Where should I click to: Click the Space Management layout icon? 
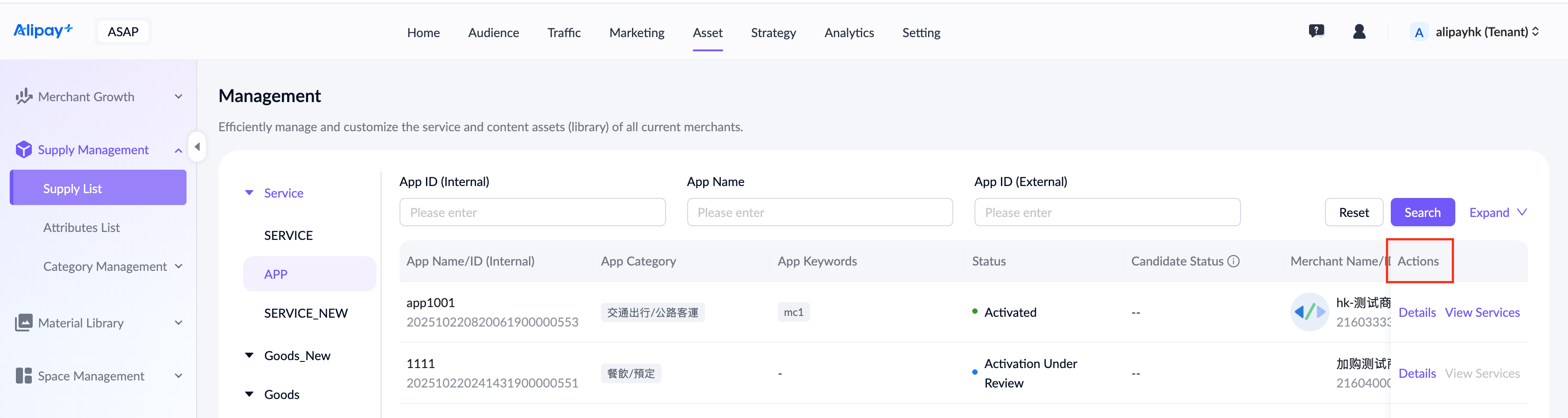24,376
